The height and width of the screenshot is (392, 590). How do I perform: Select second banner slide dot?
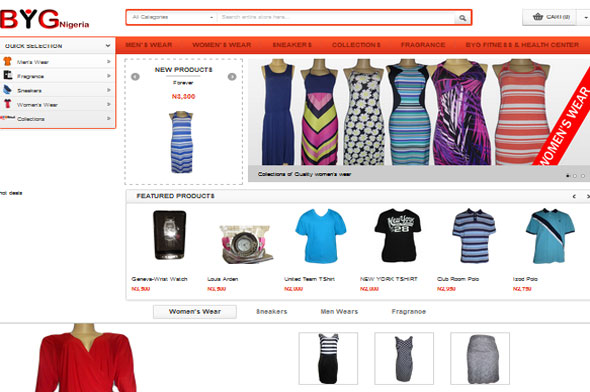pyautogui.click(x=575, y=176)
